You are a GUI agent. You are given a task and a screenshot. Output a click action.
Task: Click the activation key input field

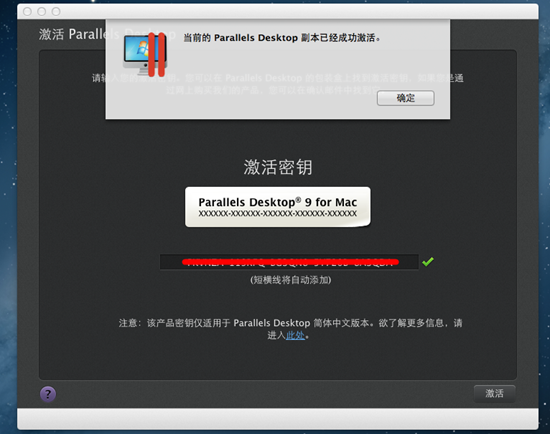point(289,262)
